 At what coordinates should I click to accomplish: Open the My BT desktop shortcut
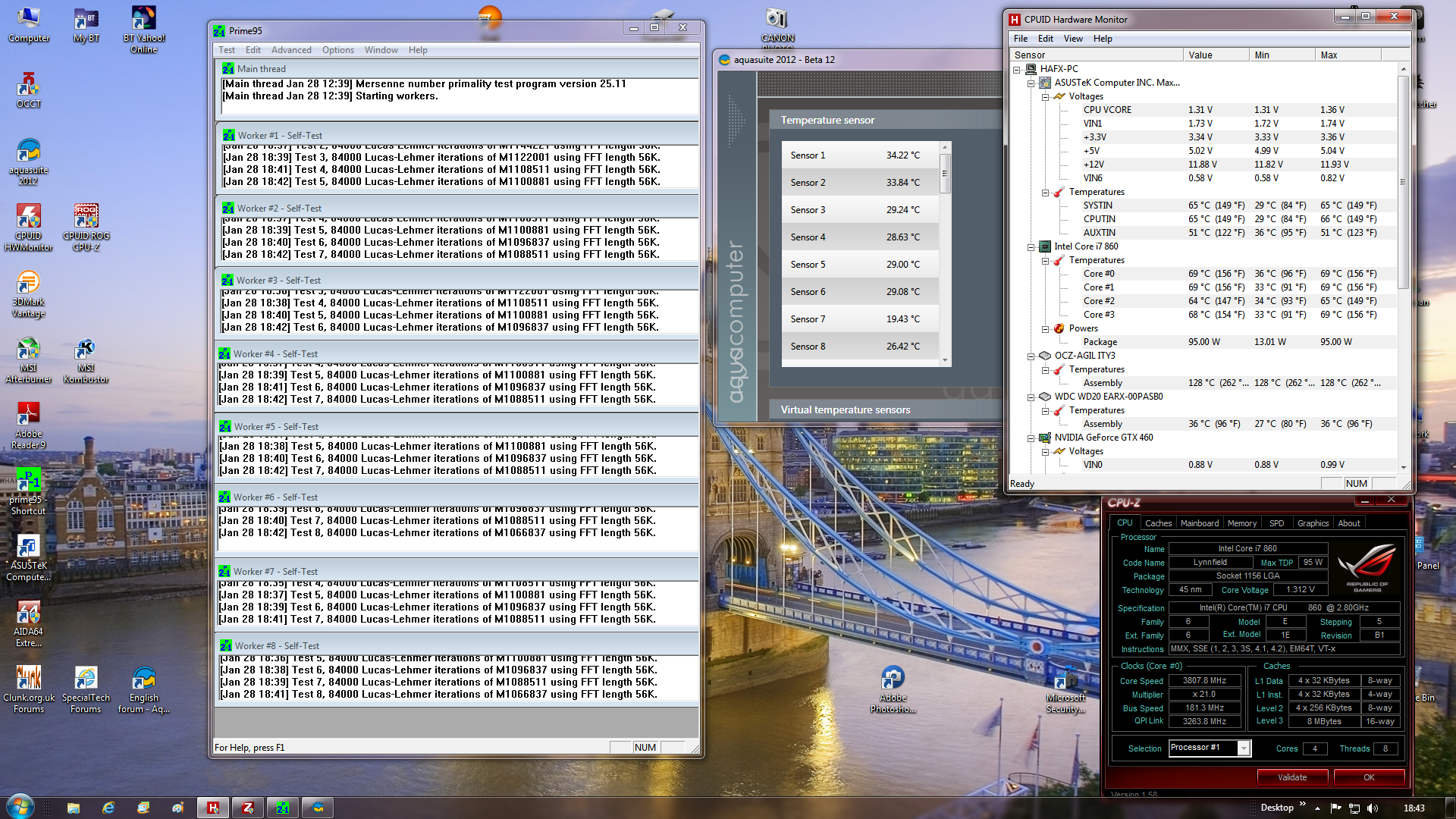(86, 24)
